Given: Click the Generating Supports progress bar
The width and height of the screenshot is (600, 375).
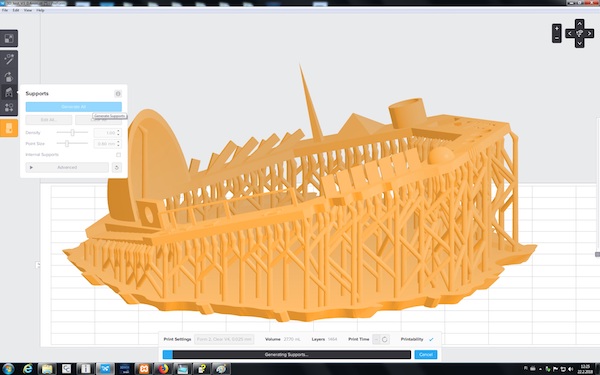Looking at the screenshot, I should click(x=287, y=354).
